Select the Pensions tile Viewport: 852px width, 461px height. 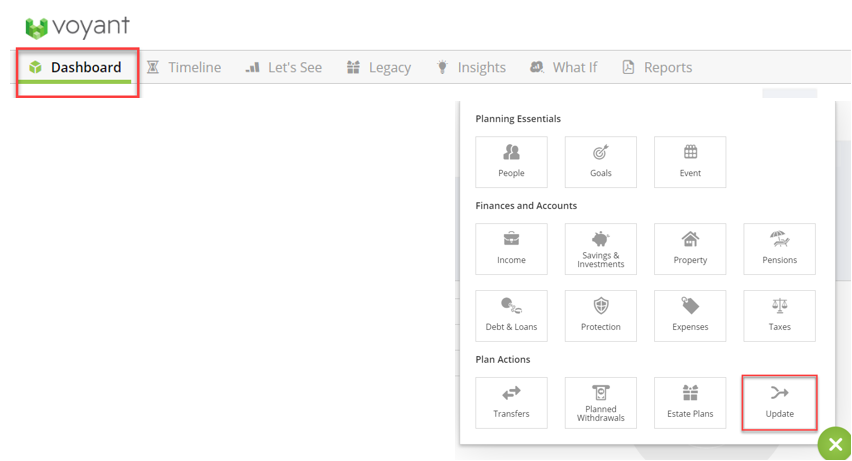coord(779,249)
